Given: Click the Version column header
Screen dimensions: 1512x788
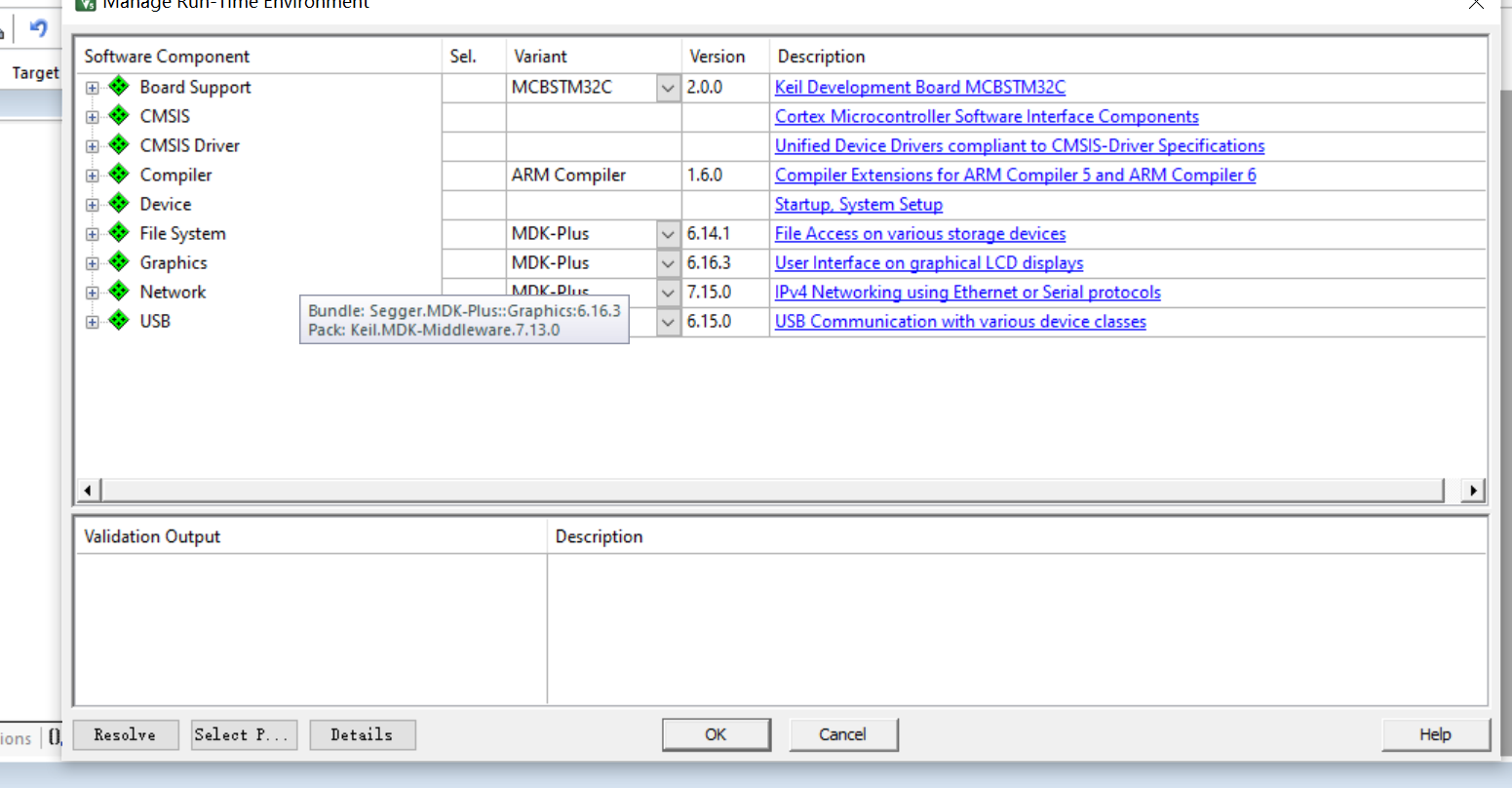Looking at the screenshot, I should click(x=725, y=57).
